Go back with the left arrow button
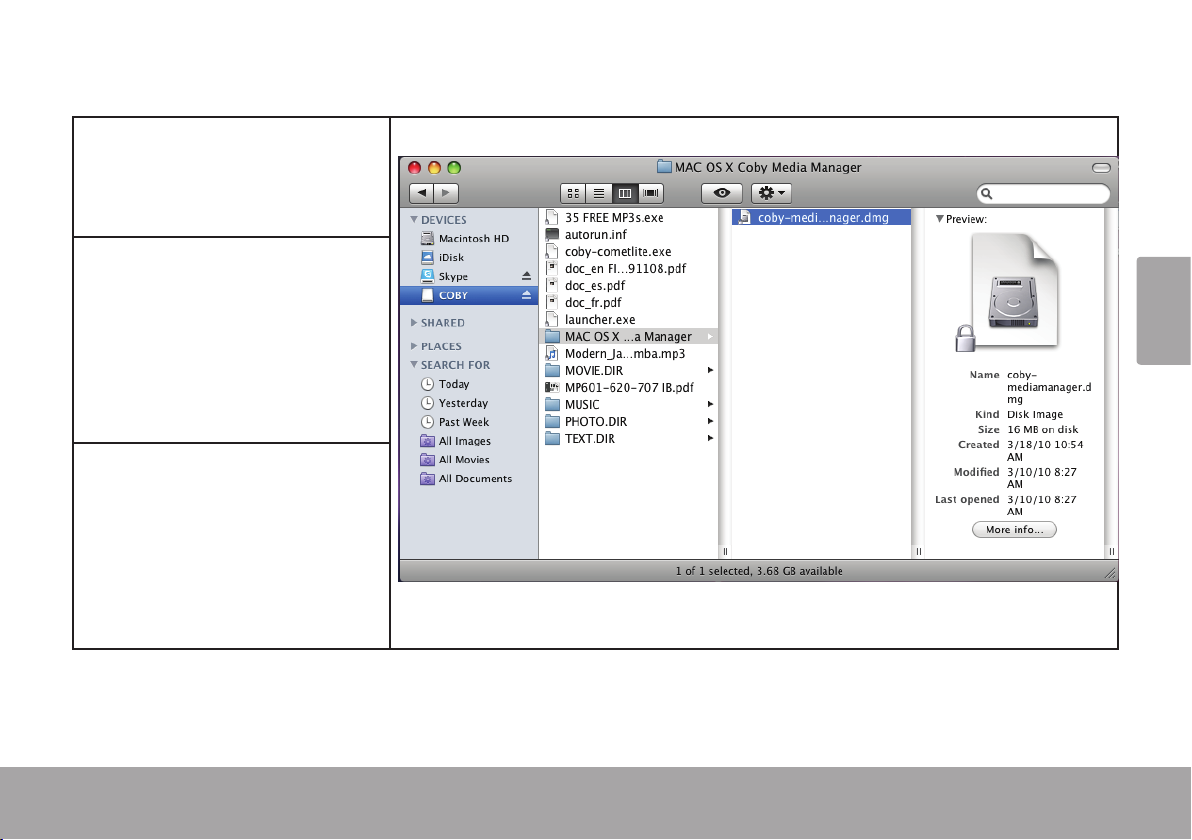Image resolution: width=1192 pixels, height=840 pixels. [x=421, y=193]
